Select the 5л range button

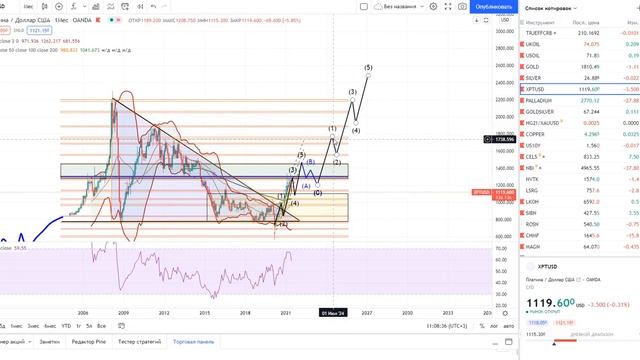(89, 326)
